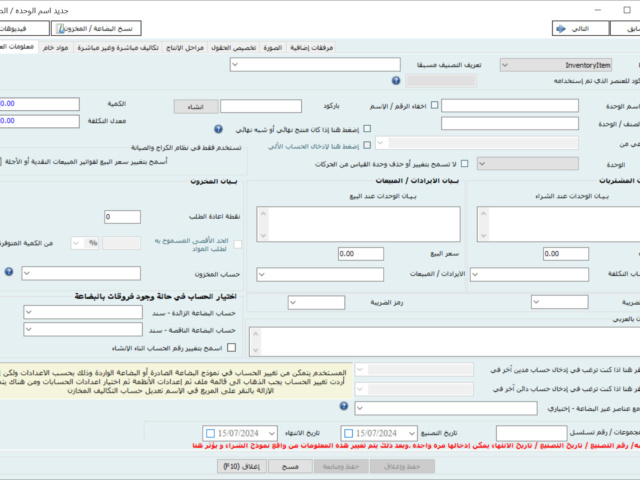The width and height of the screenshot is (640, 480).
Task: Open حساب البضاعة الزائدة dropdown
Action: pos(83,312)
